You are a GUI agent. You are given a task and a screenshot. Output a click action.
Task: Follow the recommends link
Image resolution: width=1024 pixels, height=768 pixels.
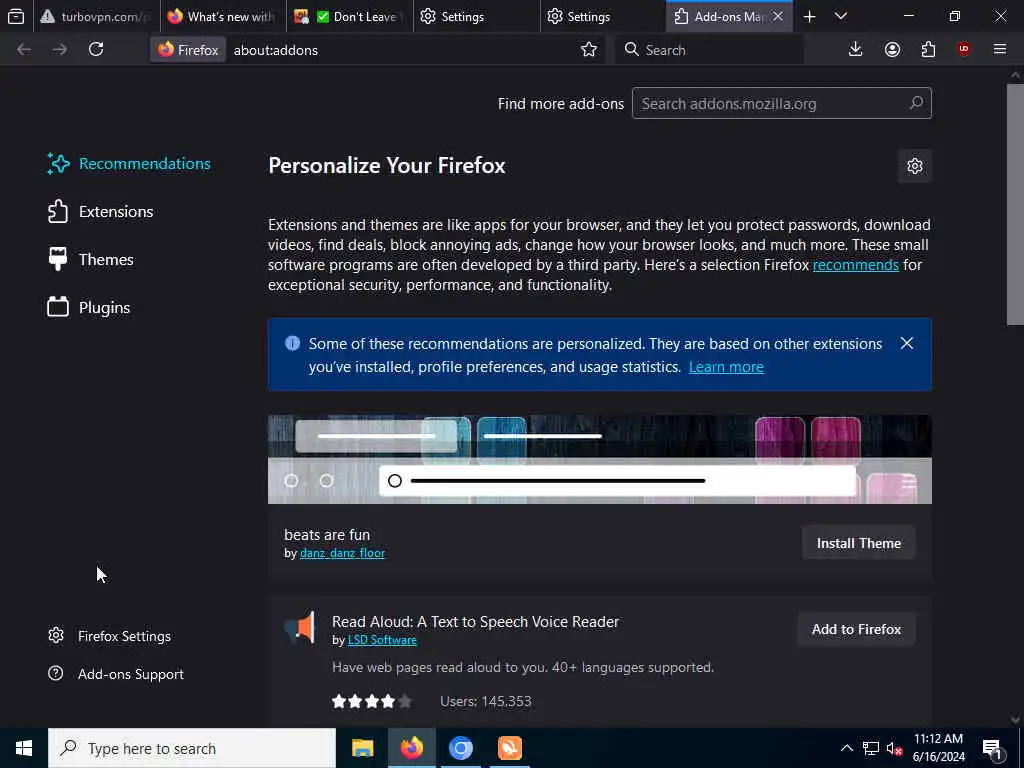pos(856,265)
